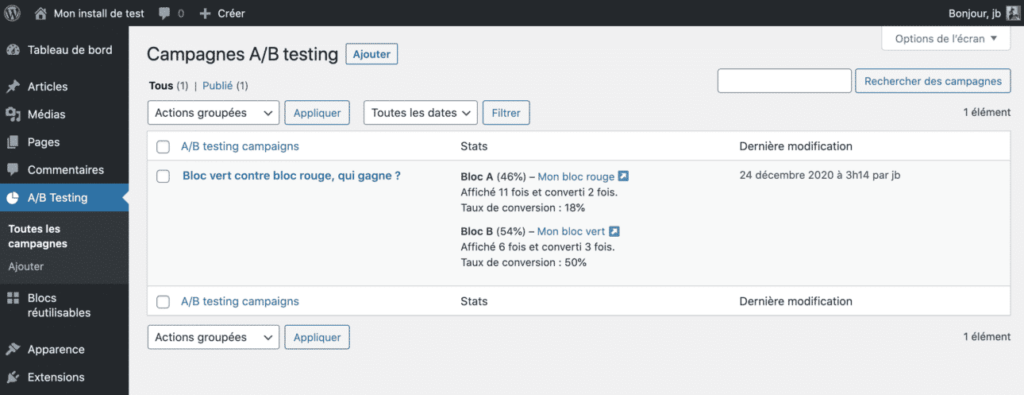This screenshot has height=395, width=1024.
Task: Click the Médias sidebar icon
Action: pyautogui.click(x=13, y=114)
